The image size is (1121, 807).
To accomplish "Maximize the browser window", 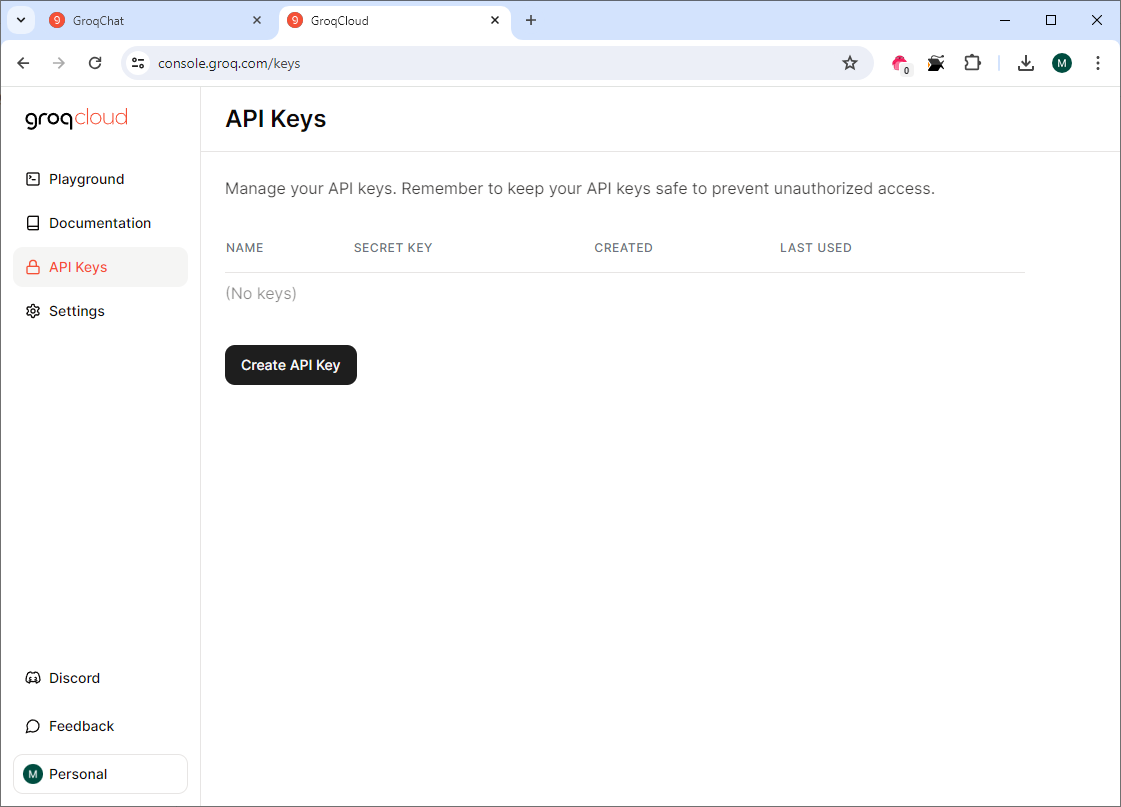I will 1051,21.
